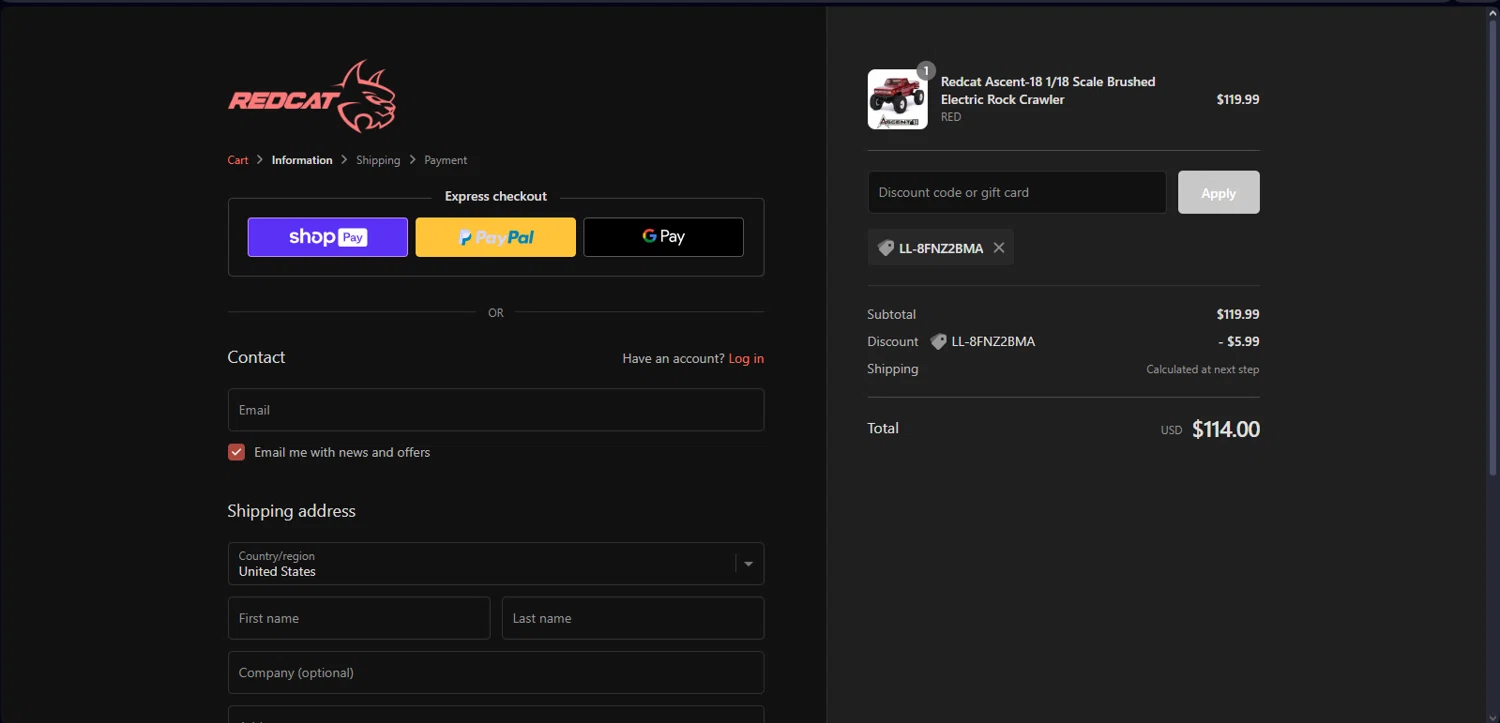Screen dimensions: 1500x723
Task: Open the Country/region dropdown
Action: (x=496, y=563)
